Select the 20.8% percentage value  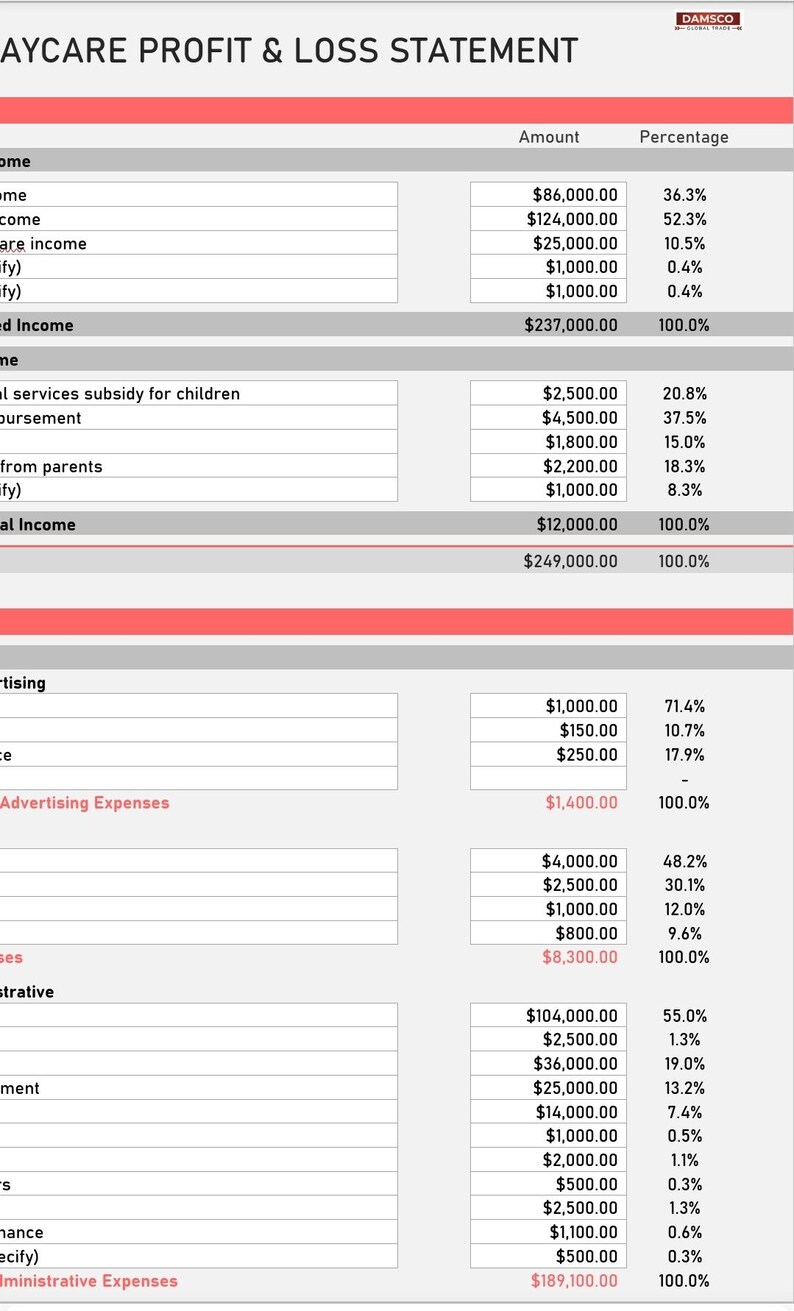click(685, 394)
